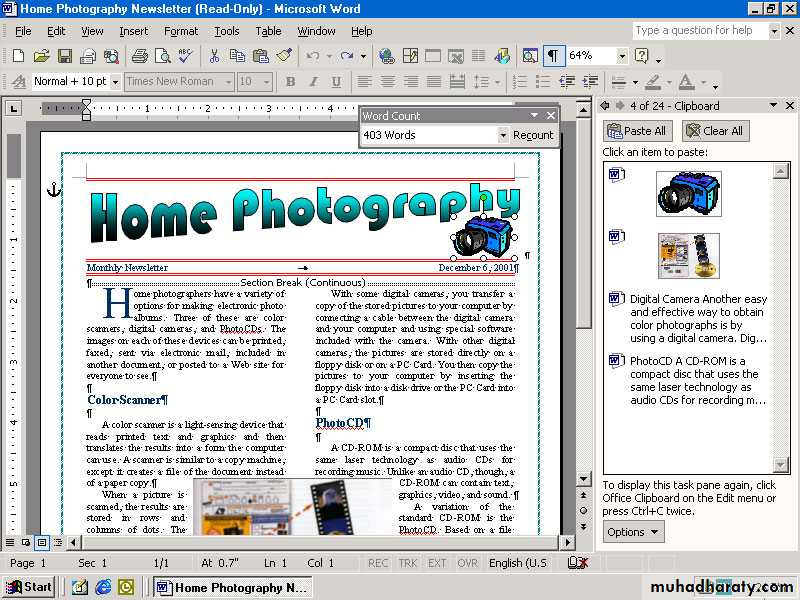This screenshot has height=600, width=800.
Task: Click the Format Painter brush icon
Action: (284, 56)
